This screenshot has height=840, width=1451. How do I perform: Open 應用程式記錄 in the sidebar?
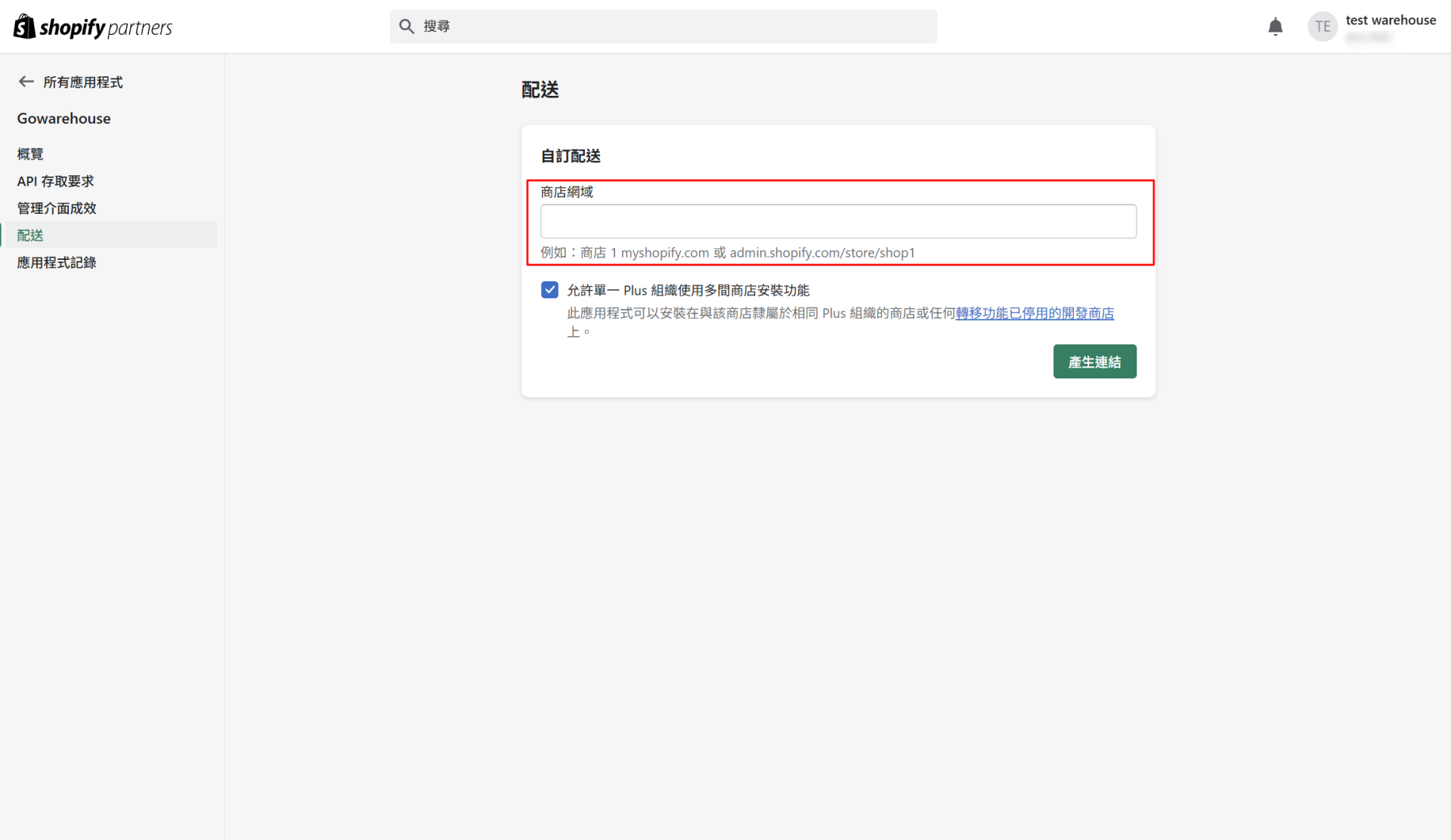tap(57, 263)
